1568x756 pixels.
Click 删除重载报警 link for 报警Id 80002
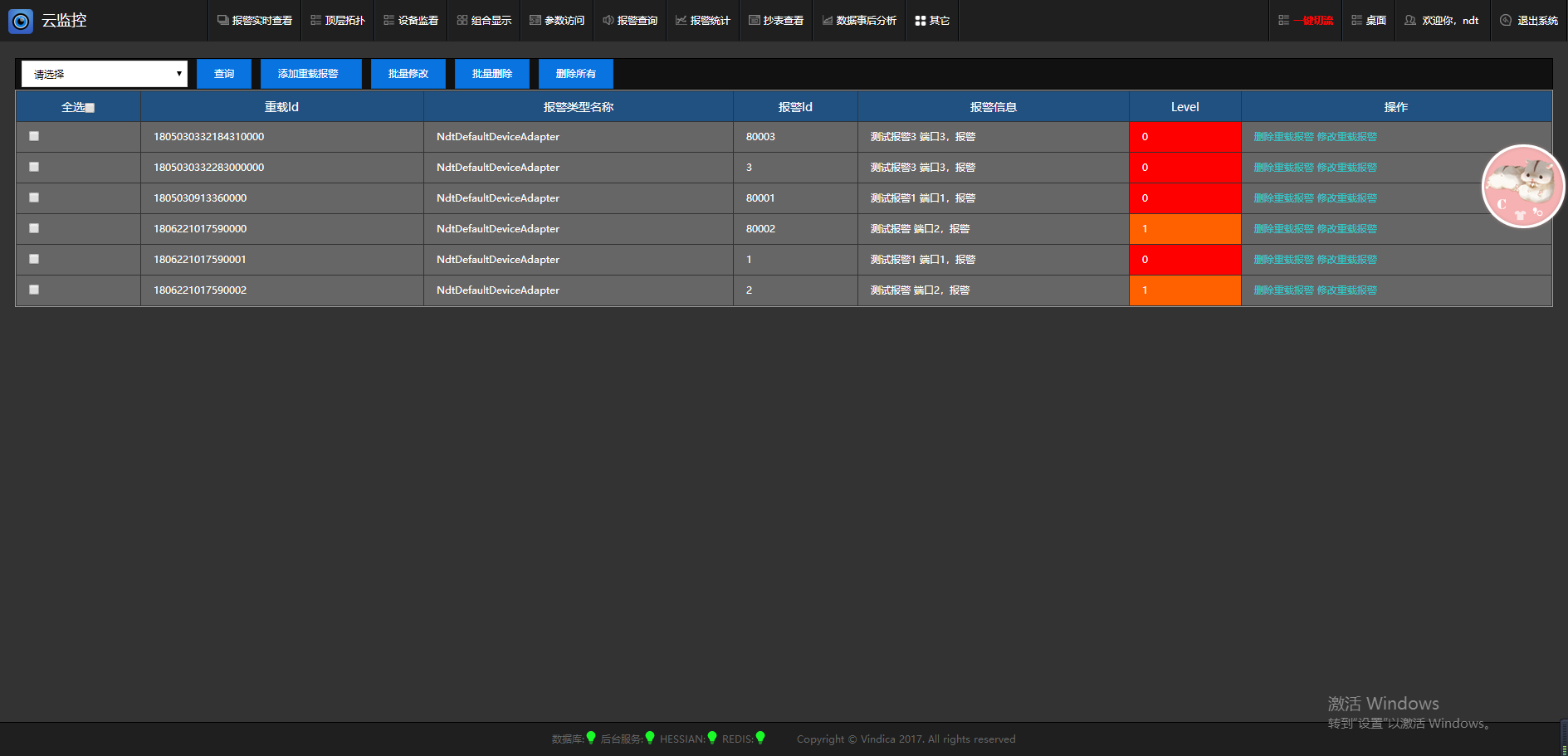(x=1283, y=229)
